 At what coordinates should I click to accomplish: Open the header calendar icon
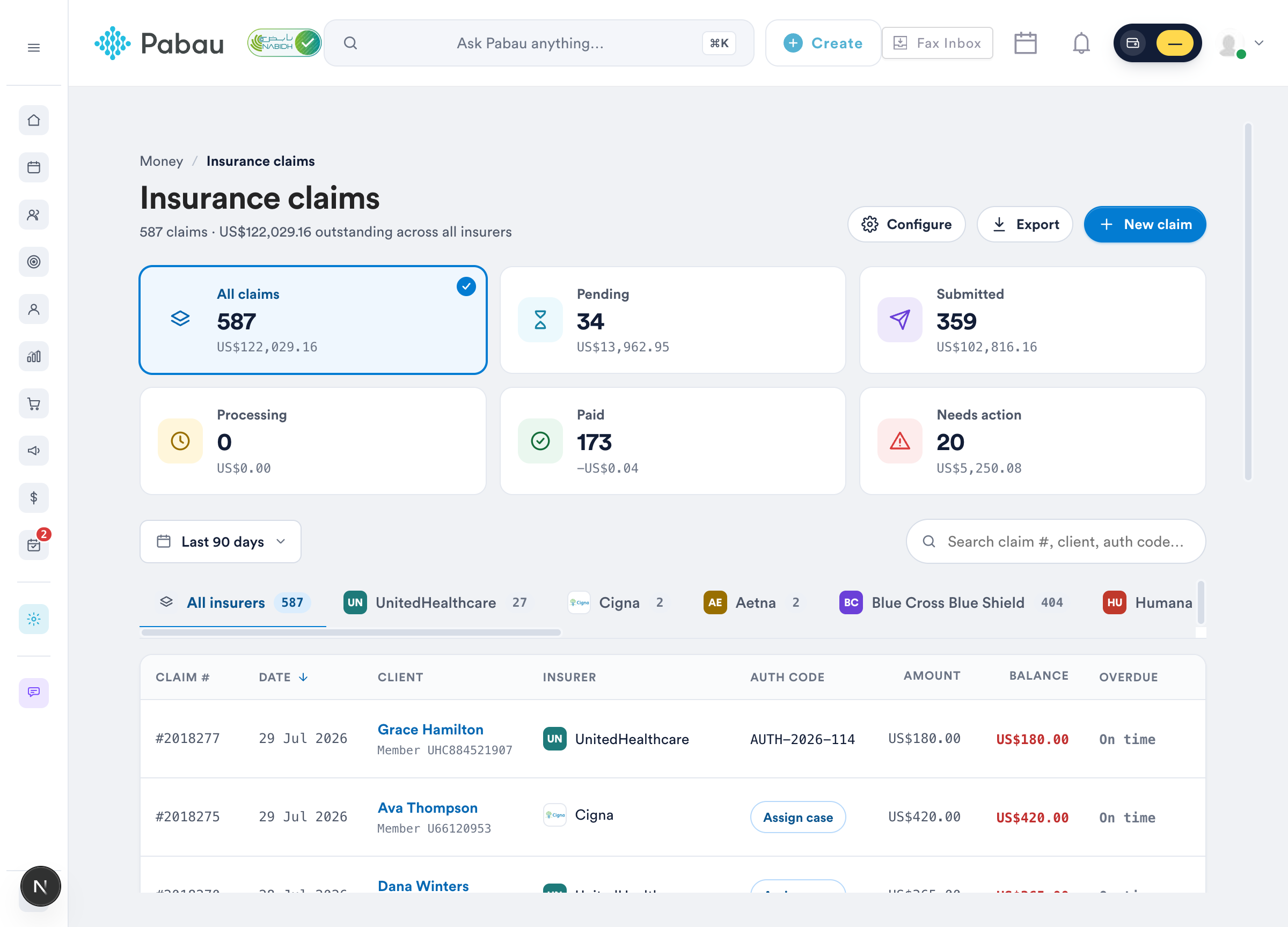tap(1025, 43)
